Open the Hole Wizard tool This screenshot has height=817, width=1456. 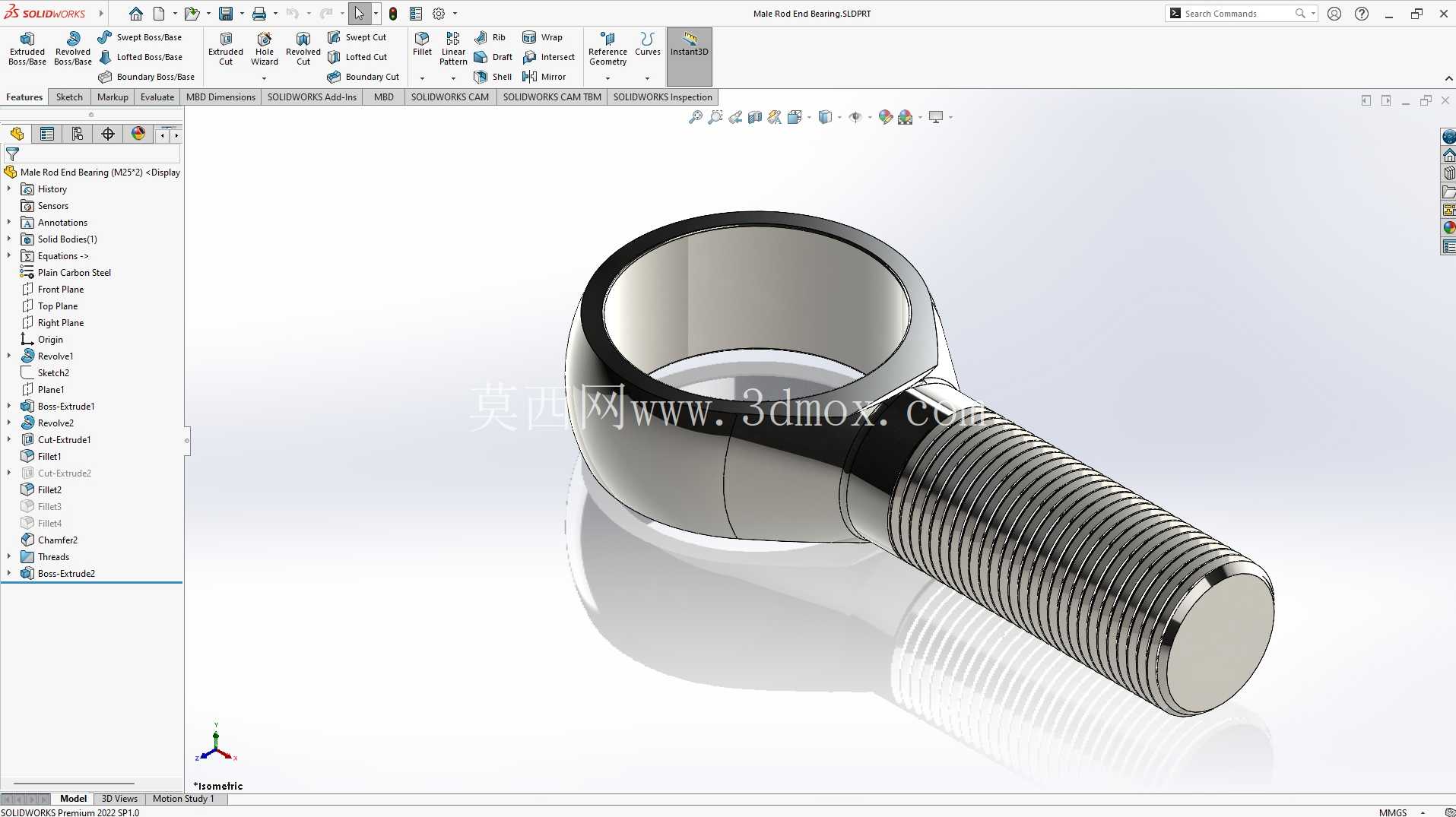[265, 49]
